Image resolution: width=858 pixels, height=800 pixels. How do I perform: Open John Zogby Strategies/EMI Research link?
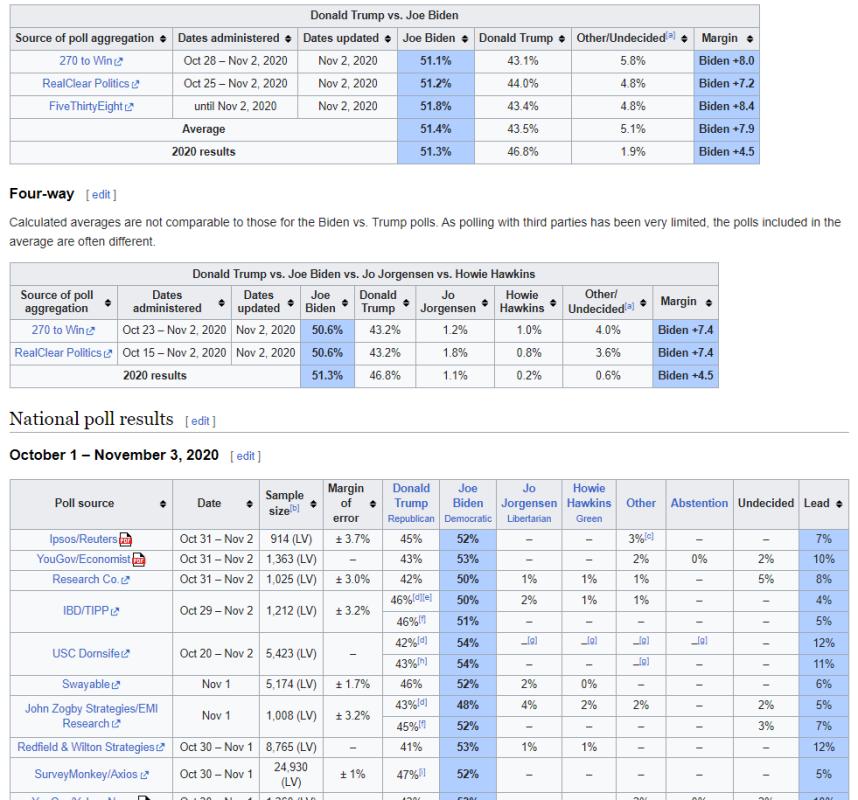tap(91, 716)
